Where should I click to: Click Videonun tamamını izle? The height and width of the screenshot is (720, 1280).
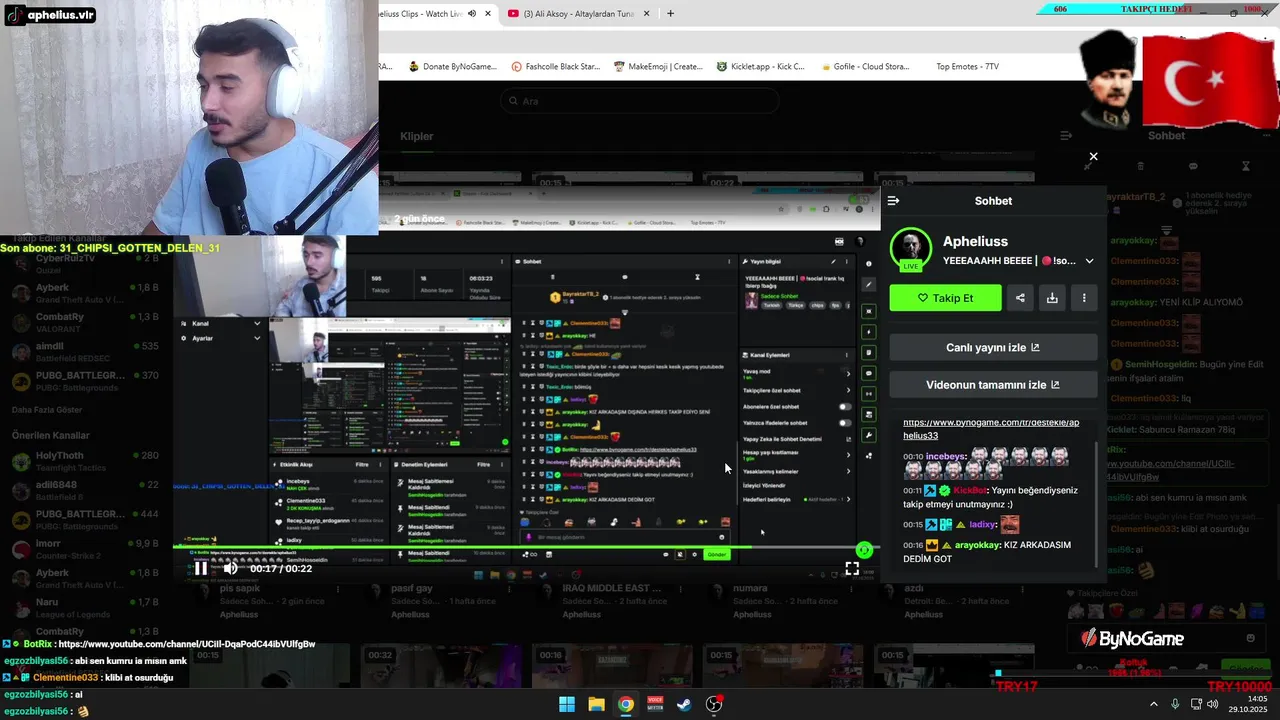(x=993, y=385)
